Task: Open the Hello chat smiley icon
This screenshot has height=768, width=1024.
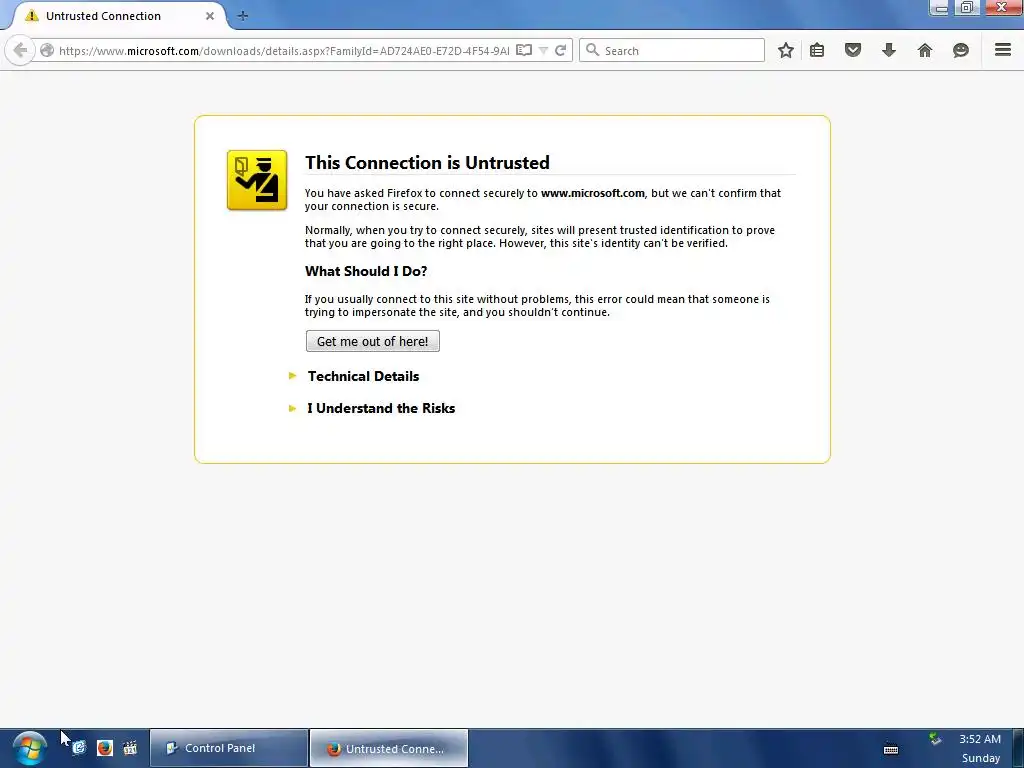Action: point(961,50)
